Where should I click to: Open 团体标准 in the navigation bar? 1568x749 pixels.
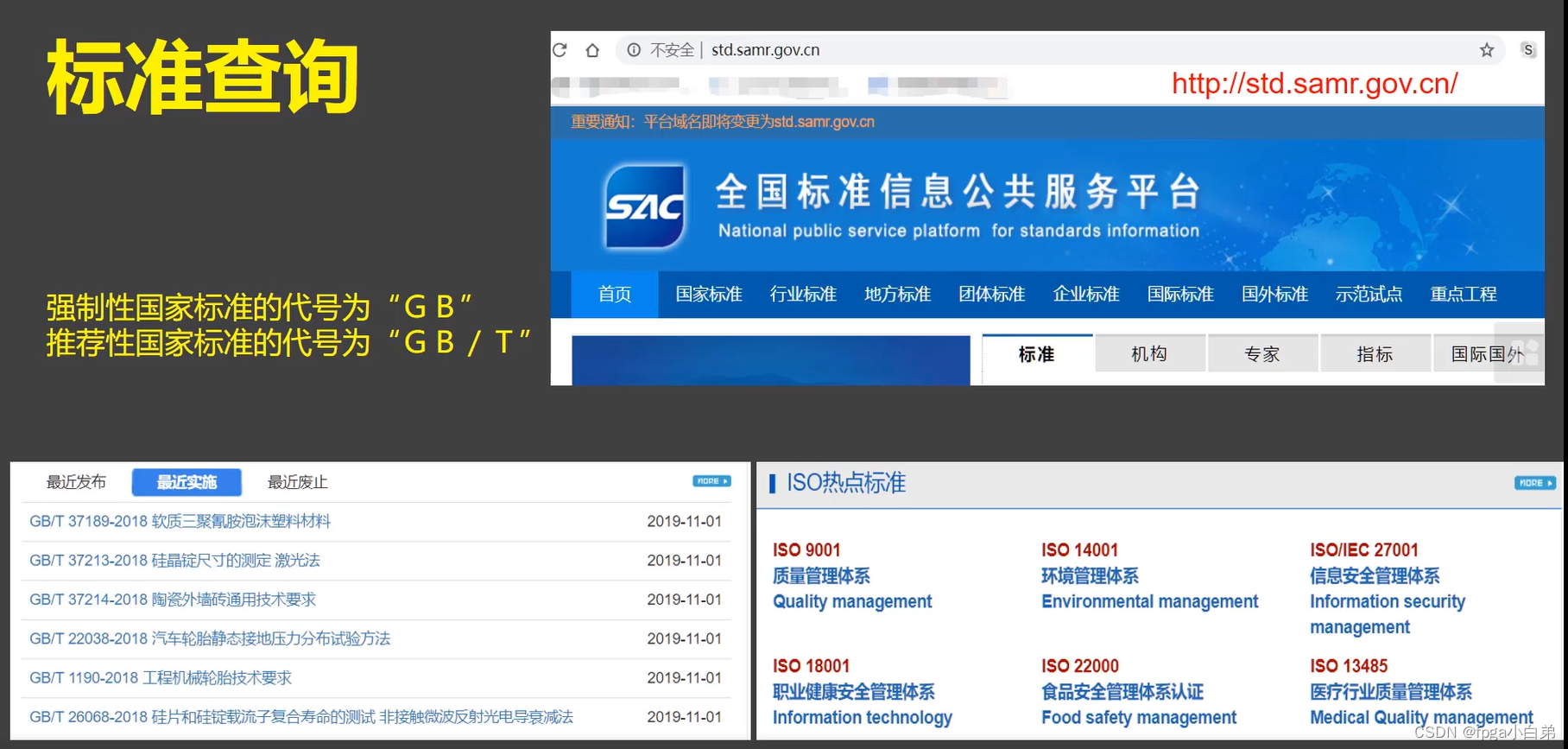coord(991,295)
